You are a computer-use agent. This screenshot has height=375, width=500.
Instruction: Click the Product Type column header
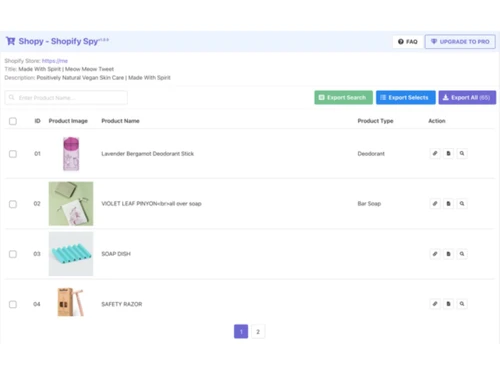(375, 121)
